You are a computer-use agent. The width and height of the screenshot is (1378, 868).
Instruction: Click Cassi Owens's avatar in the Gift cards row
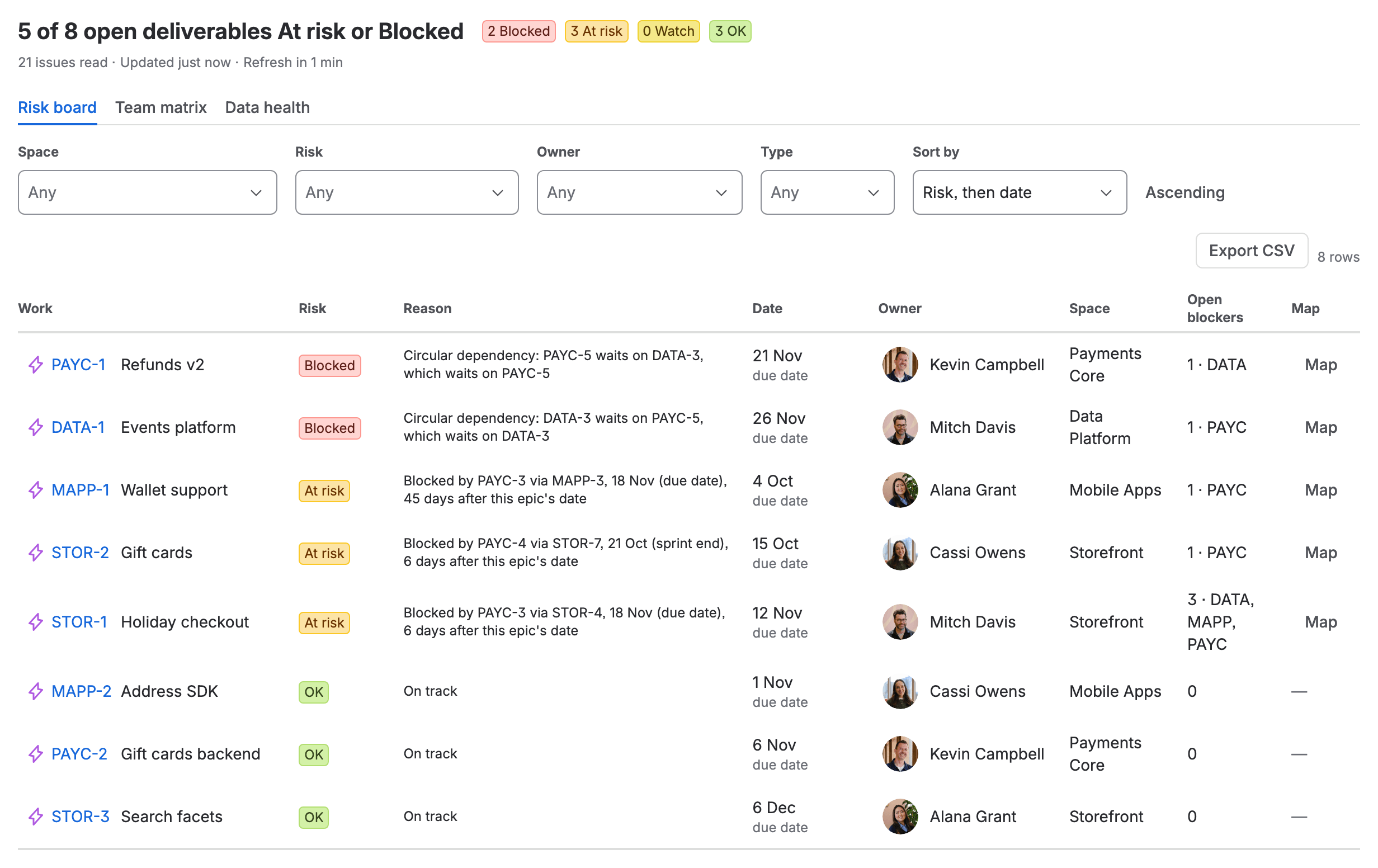pos(900,553)
